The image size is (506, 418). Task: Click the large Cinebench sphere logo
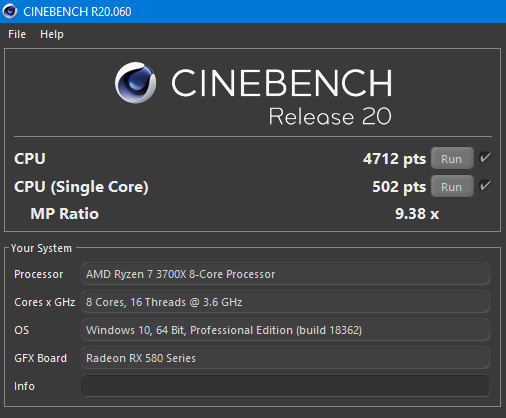point(135,82)
